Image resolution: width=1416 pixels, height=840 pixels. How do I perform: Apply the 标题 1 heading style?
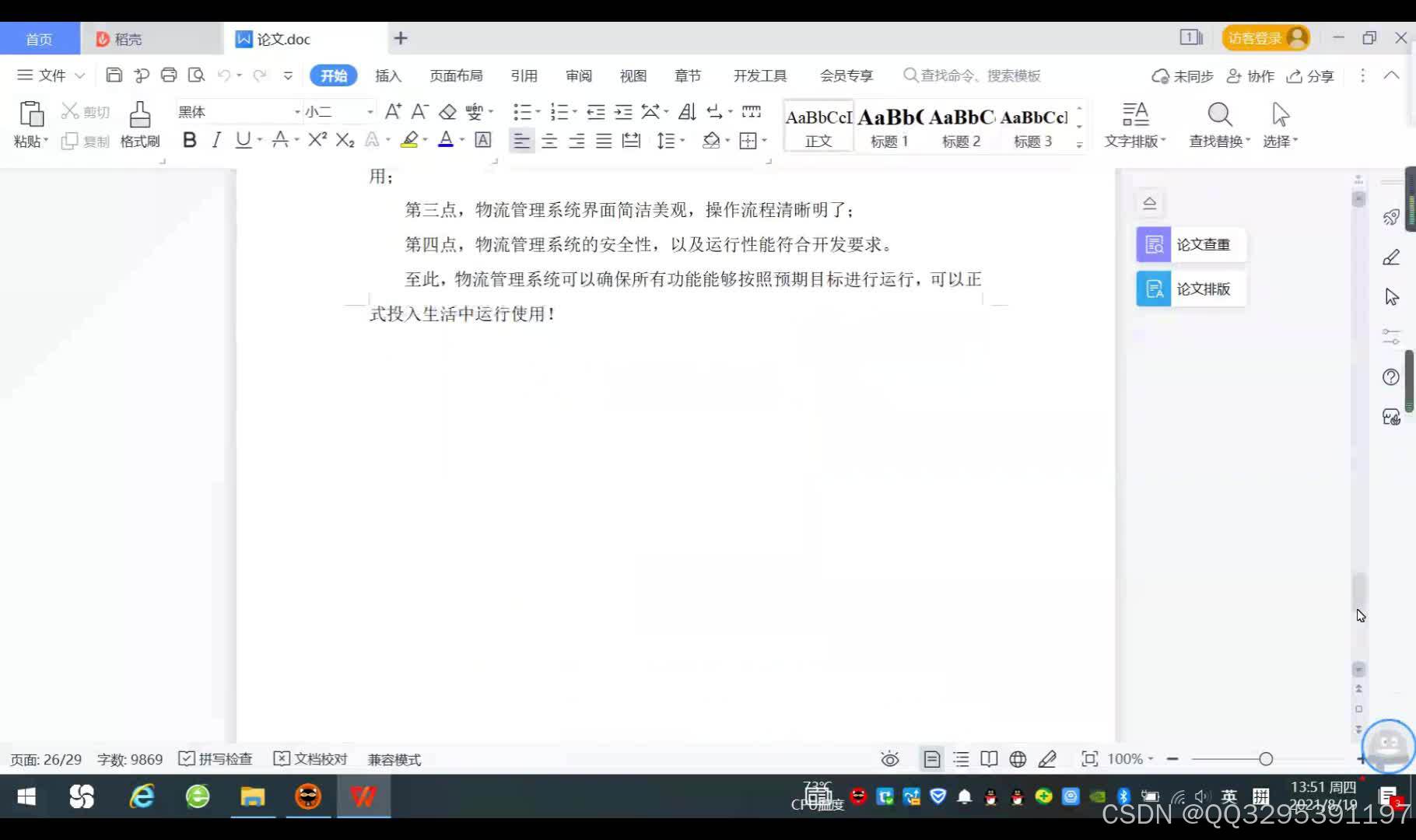tap(889, 126)
